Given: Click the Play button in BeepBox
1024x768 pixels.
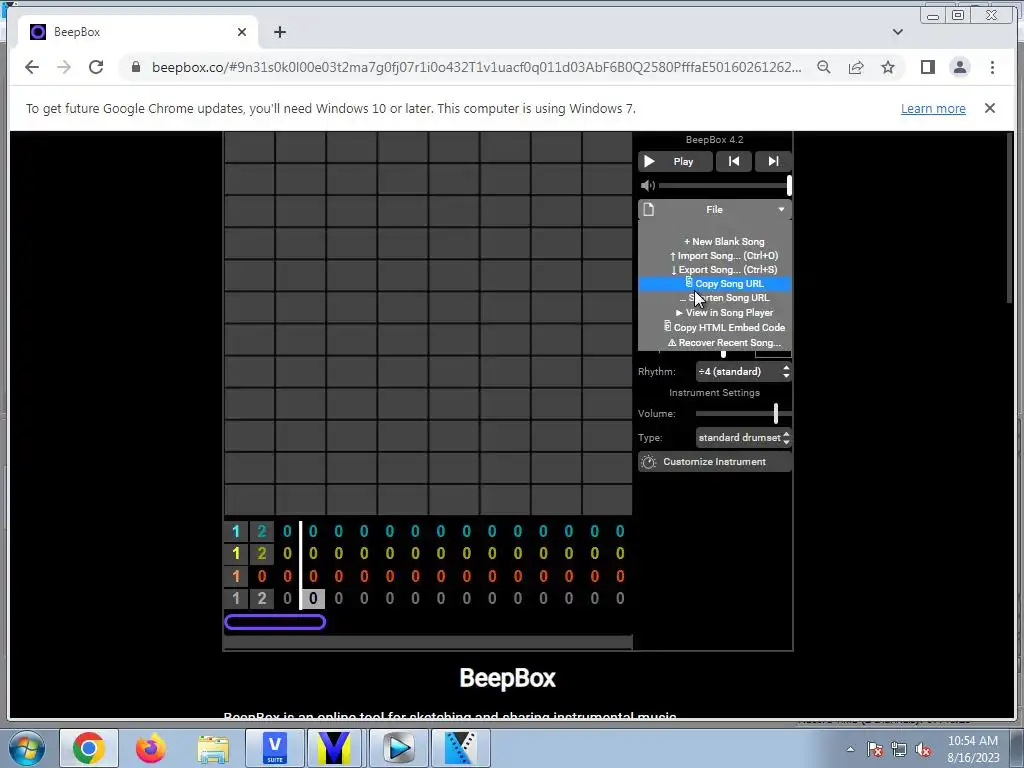Looking at the screenshot, I should pos(675,161).
